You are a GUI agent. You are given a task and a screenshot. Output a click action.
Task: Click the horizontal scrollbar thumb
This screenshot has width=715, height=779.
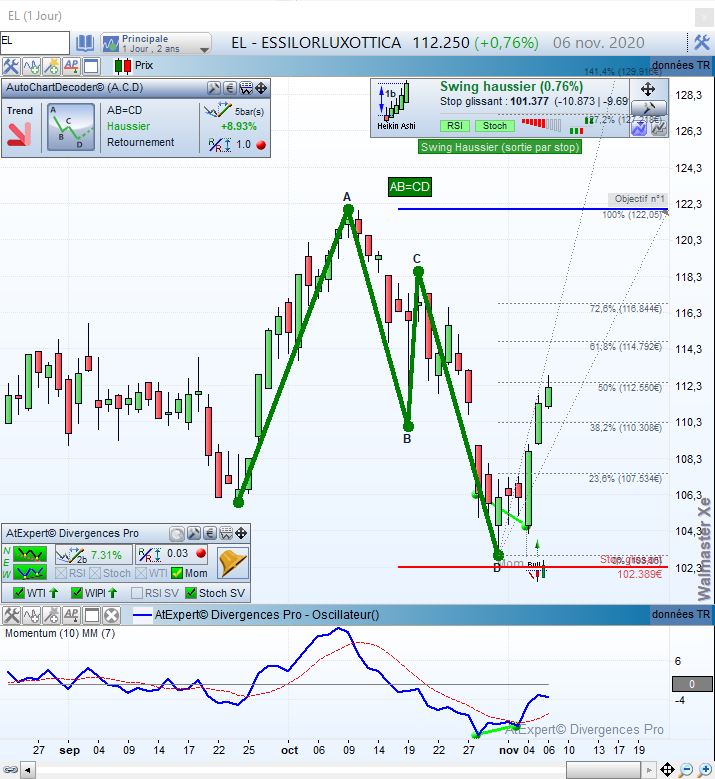pos(603,771)
